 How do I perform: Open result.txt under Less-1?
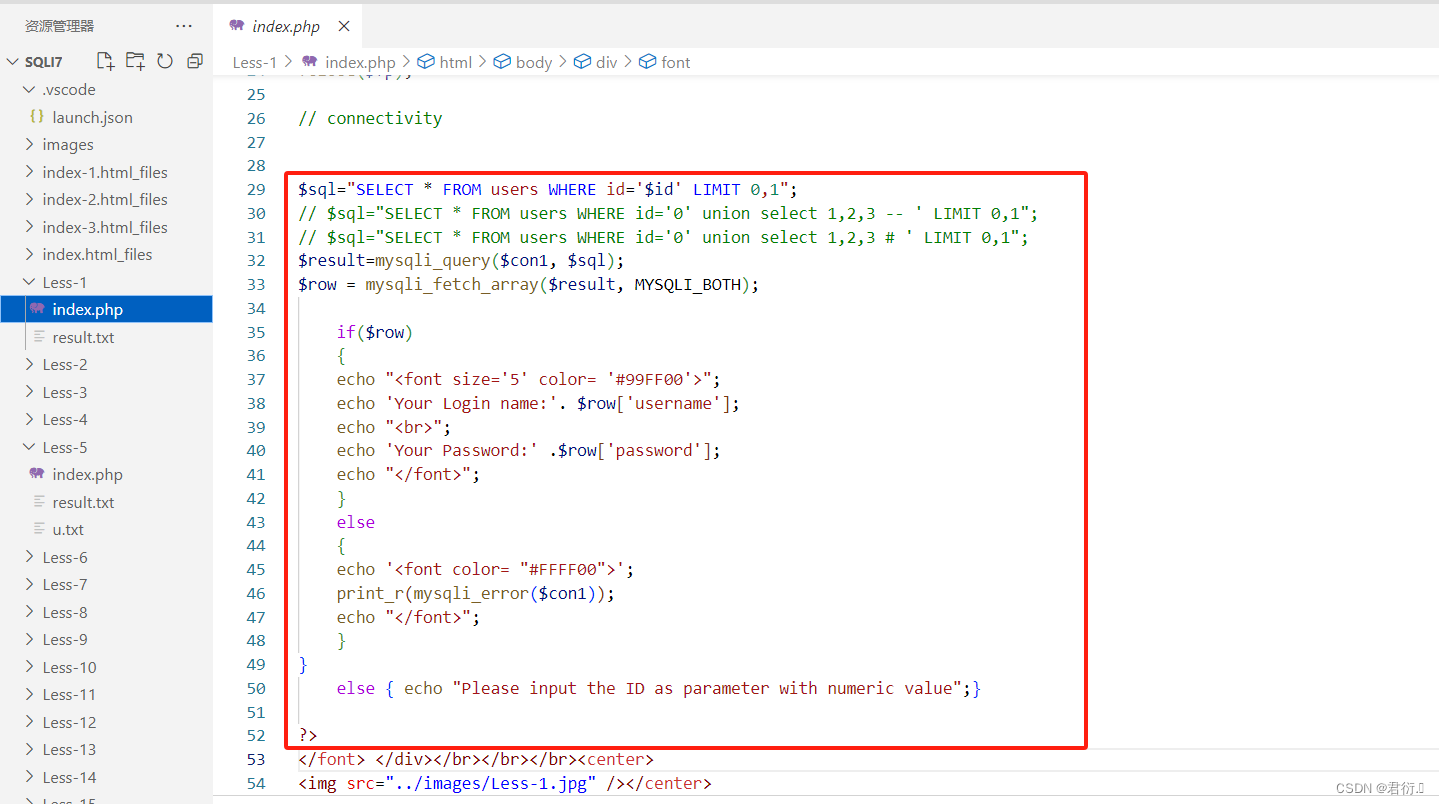click(x=84, y=337)
